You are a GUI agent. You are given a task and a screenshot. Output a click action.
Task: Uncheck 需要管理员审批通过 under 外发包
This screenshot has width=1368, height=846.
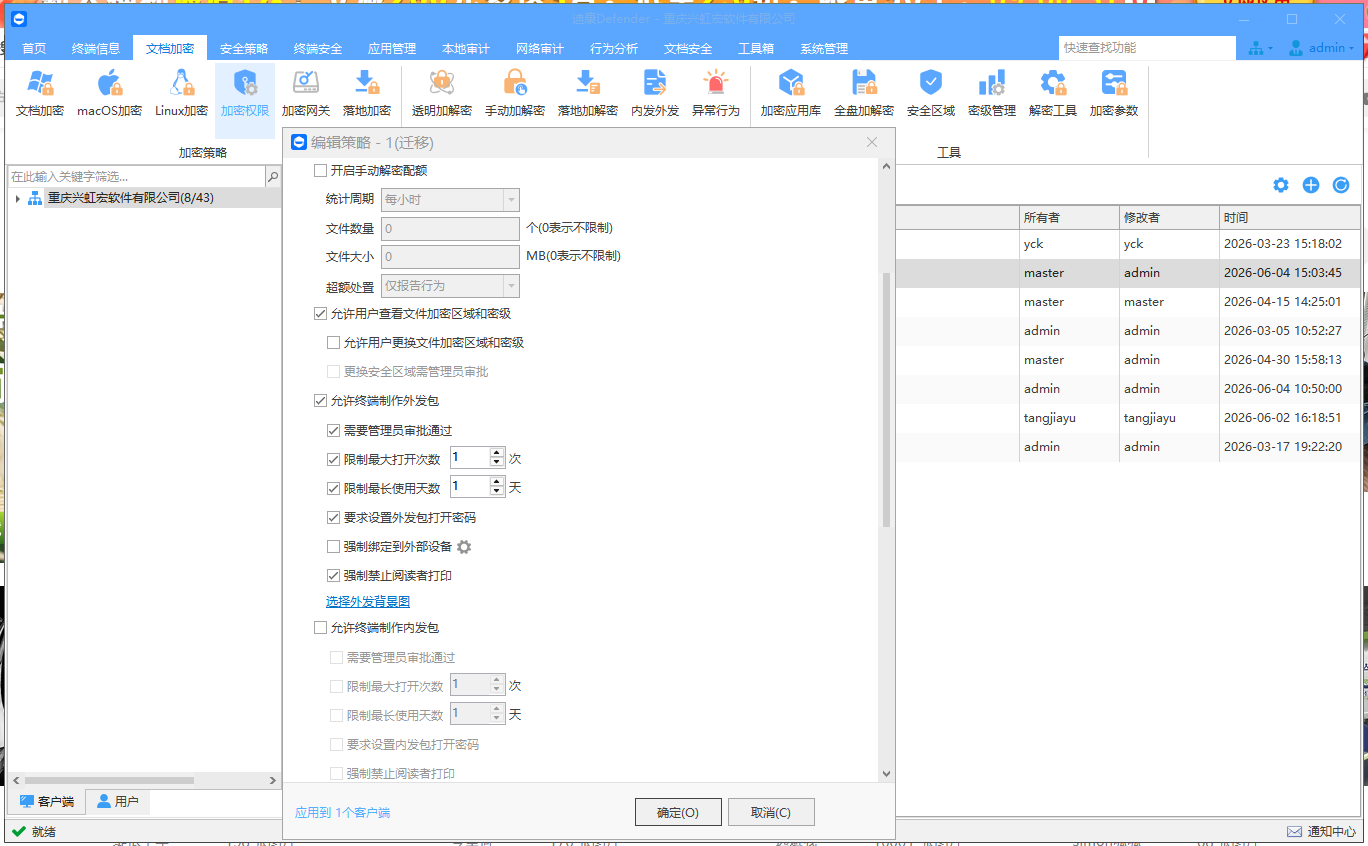(334, 431)
